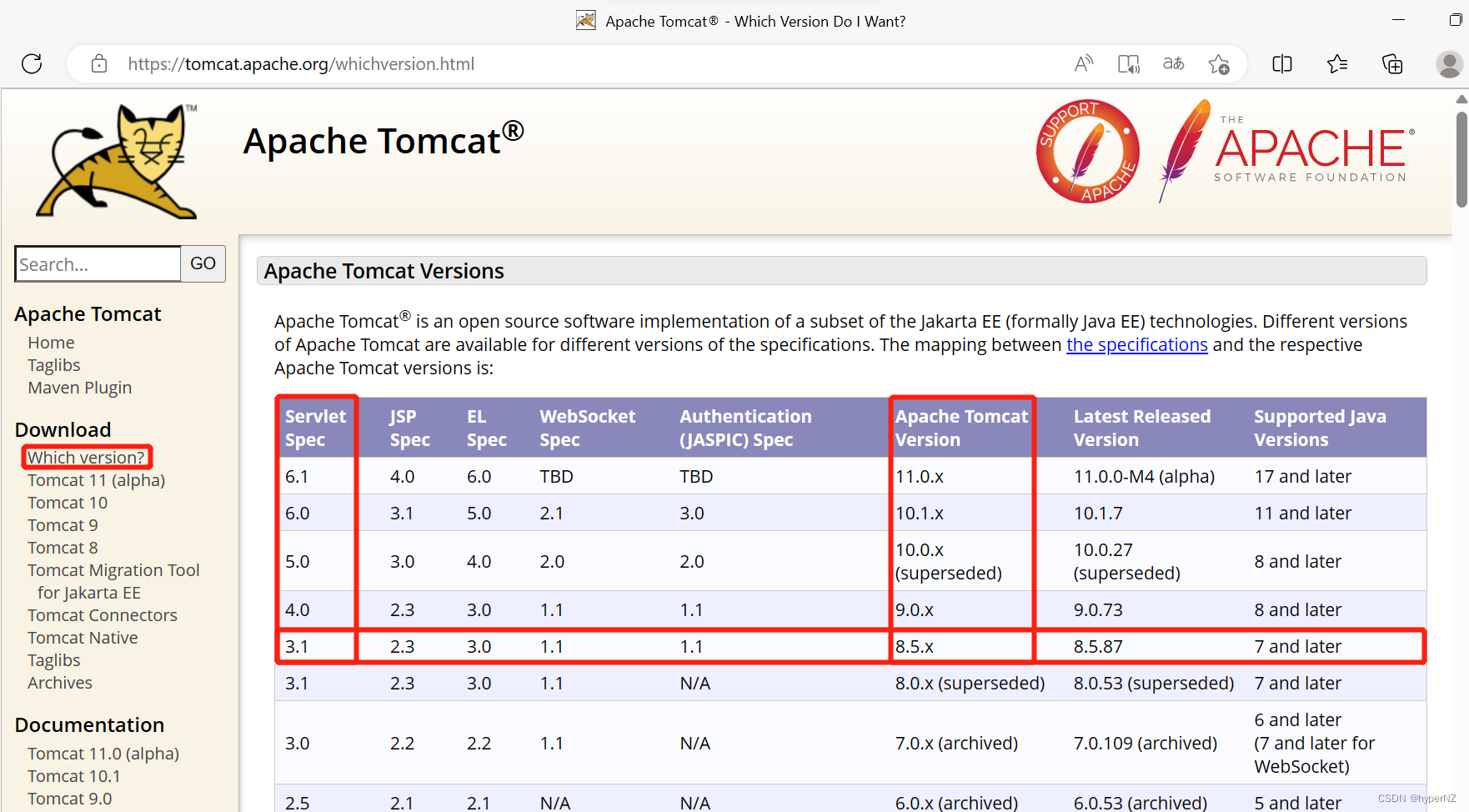Click the vertical scrollbar thumb
This screenshot has height=812, width=1469.
1461,158
